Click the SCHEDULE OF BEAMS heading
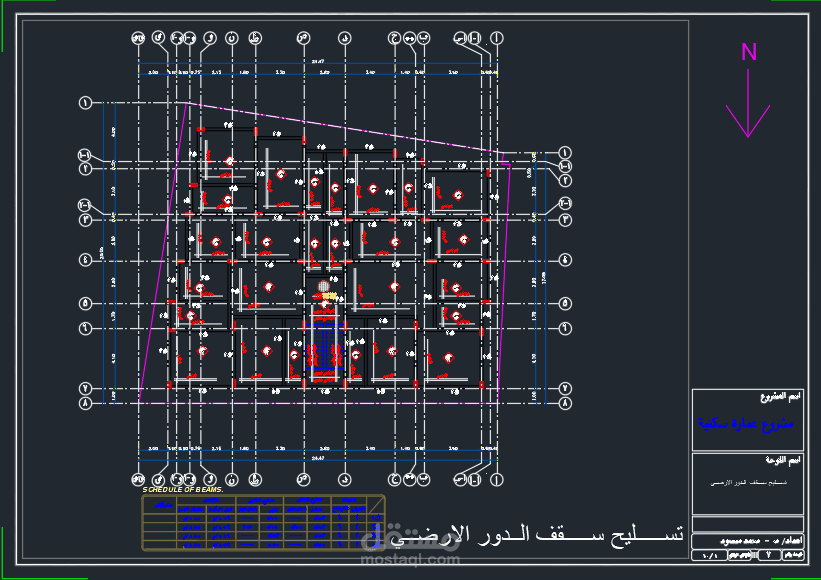 185,491
